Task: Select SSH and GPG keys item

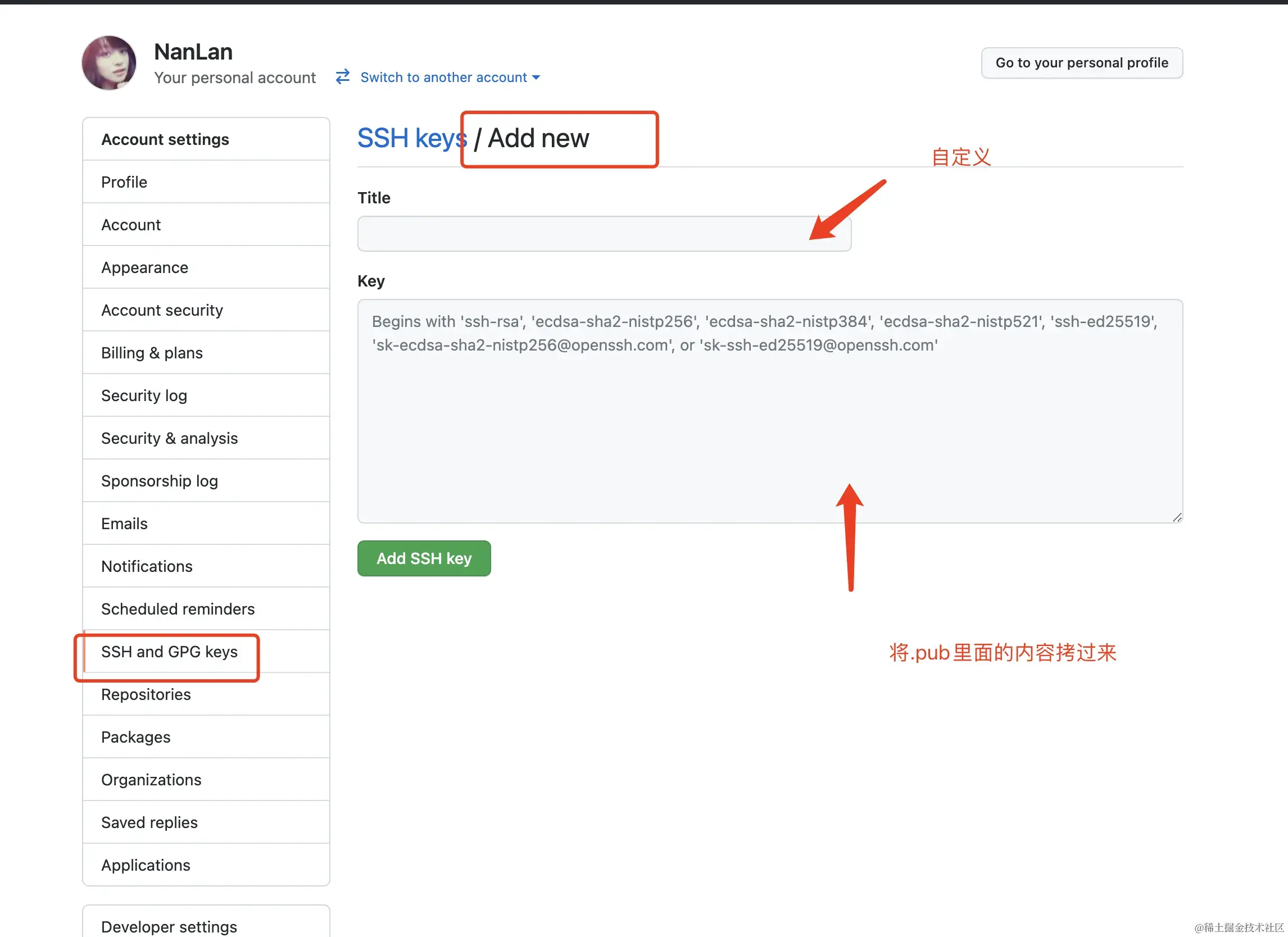Action: (x=169, y=652)
